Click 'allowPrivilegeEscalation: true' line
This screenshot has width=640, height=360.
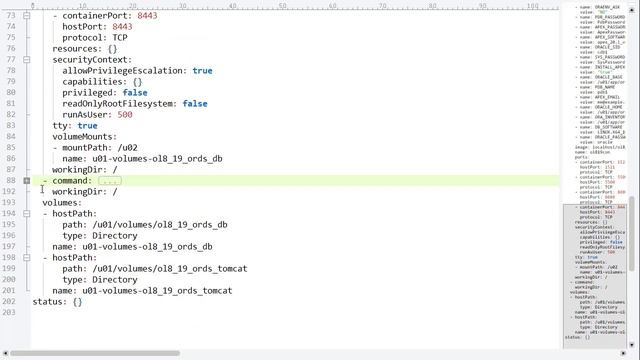click(x=137, y=71)
